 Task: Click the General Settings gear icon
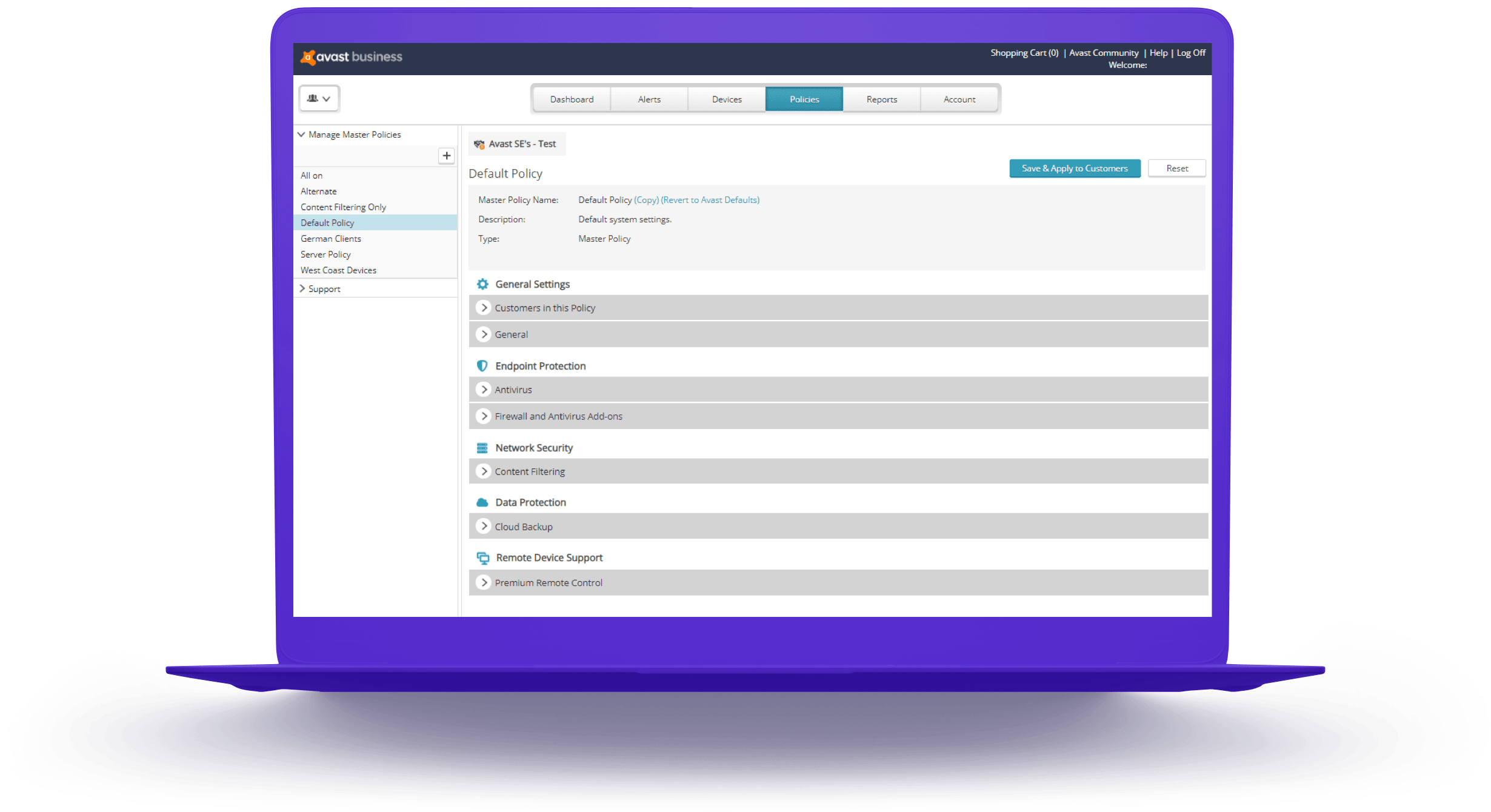[x=482, y=284]
